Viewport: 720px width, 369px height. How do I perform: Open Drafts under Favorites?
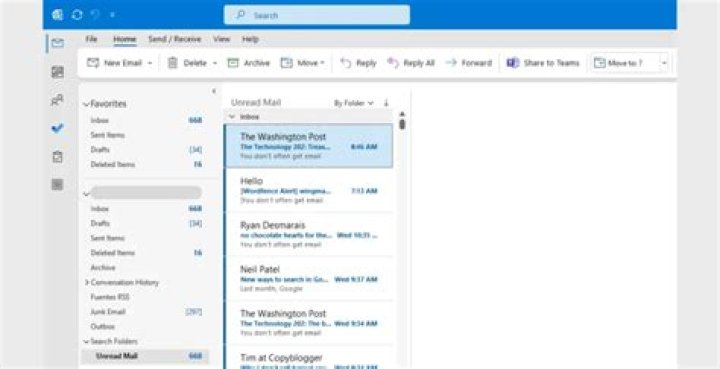[x=100, y=150]
